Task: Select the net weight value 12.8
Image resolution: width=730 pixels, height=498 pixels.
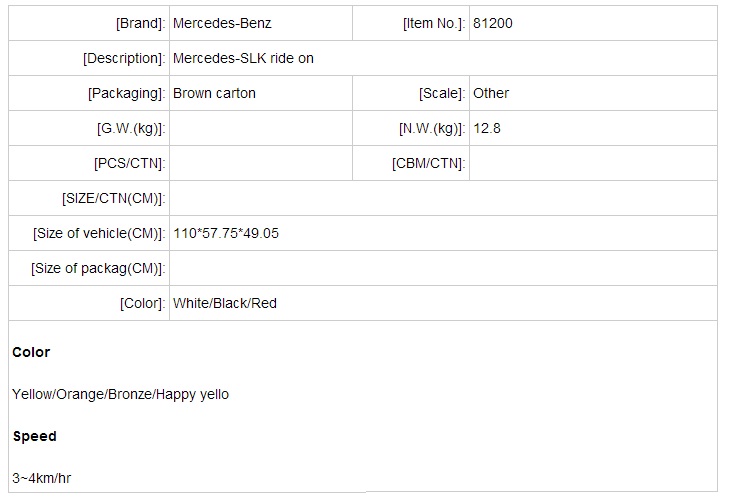Action: pos(486,128)
